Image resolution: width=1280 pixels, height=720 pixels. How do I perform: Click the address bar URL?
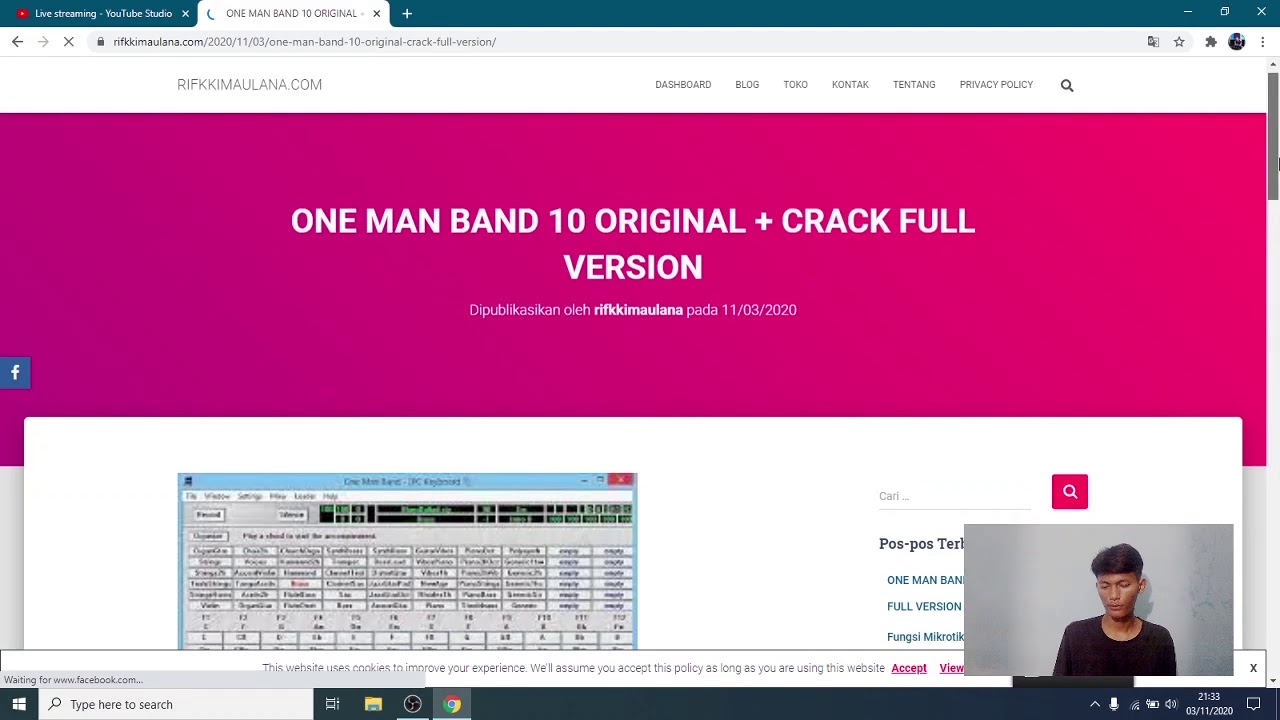(x=304, y=42)
